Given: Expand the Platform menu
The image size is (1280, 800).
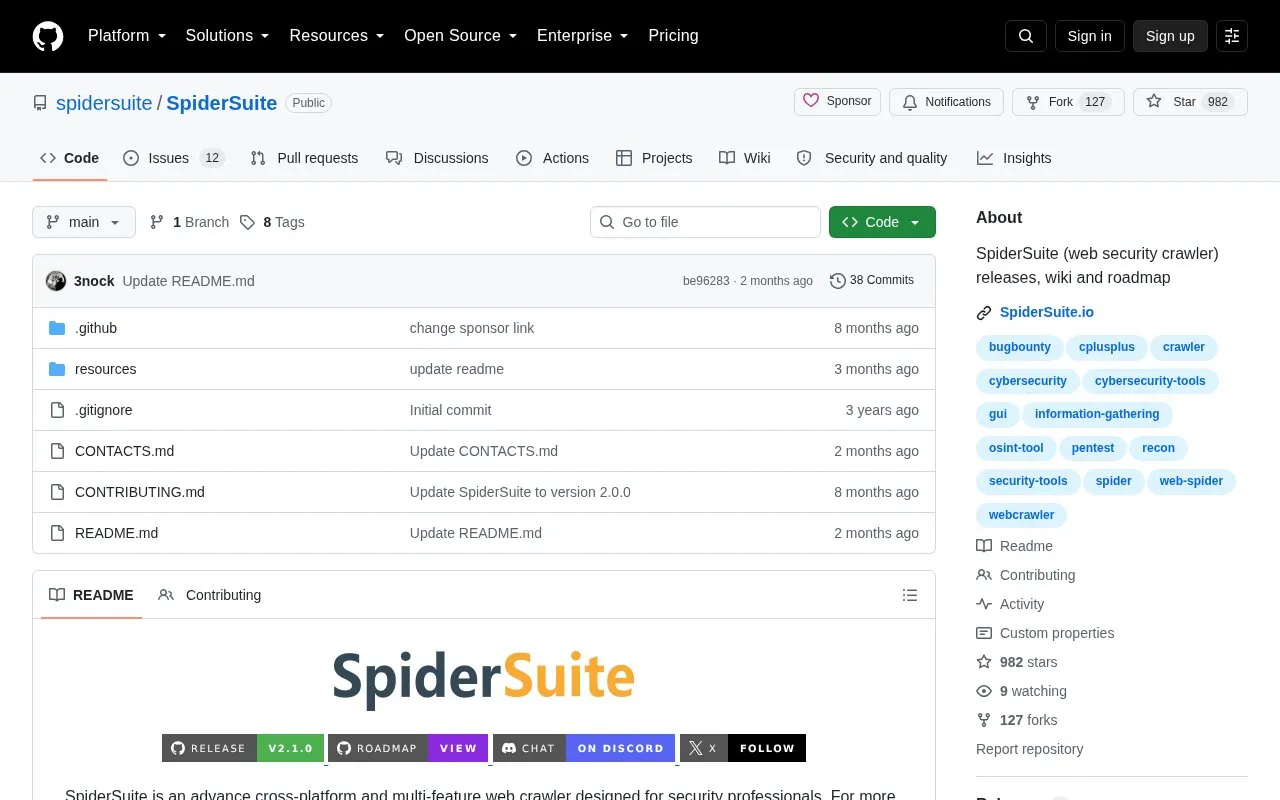Looking at the screenshot, I should click(127, 36).
